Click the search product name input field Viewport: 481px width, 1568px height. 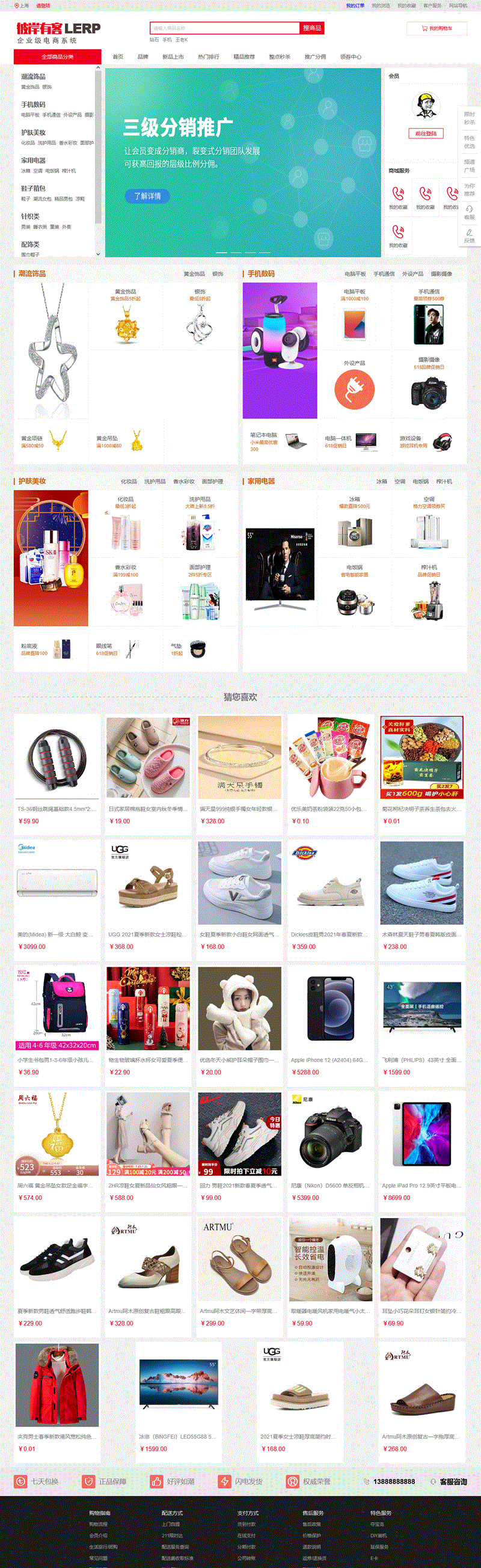coord(225,28)
